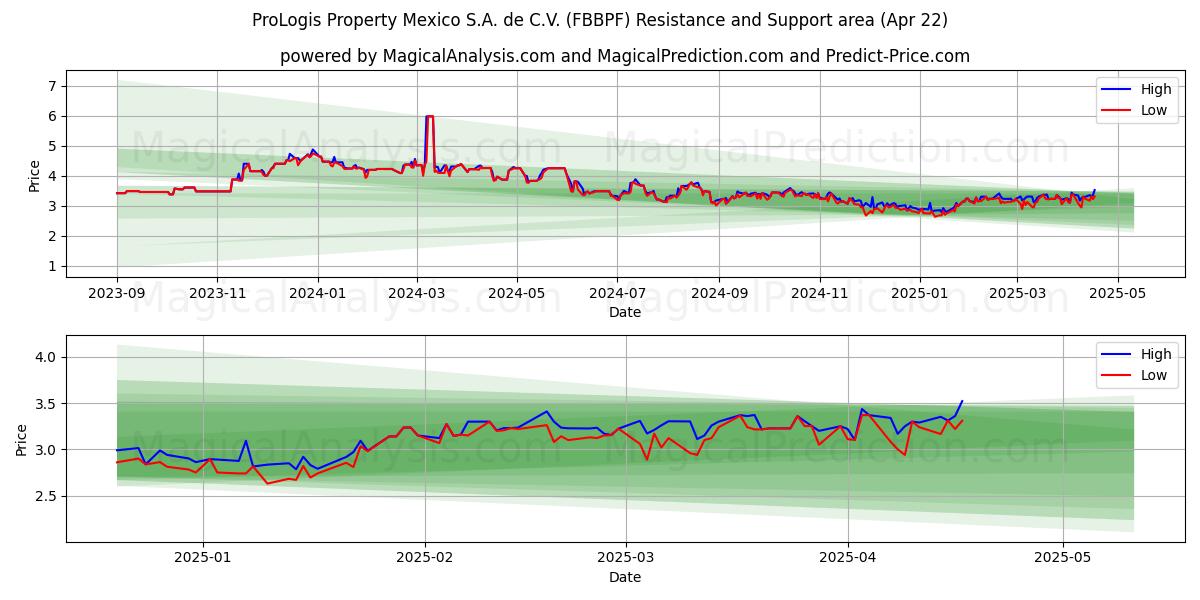
Task: Click the bottom chart 'Date' axis label
Action: point(625,577)
